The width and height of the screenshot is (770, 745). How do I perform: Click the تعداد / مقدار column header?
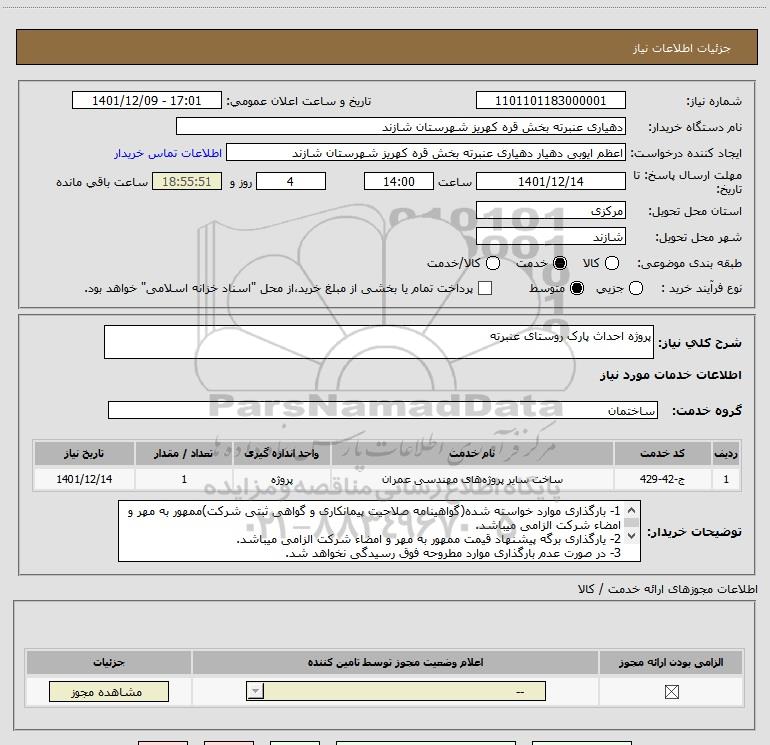pos(184,453)
